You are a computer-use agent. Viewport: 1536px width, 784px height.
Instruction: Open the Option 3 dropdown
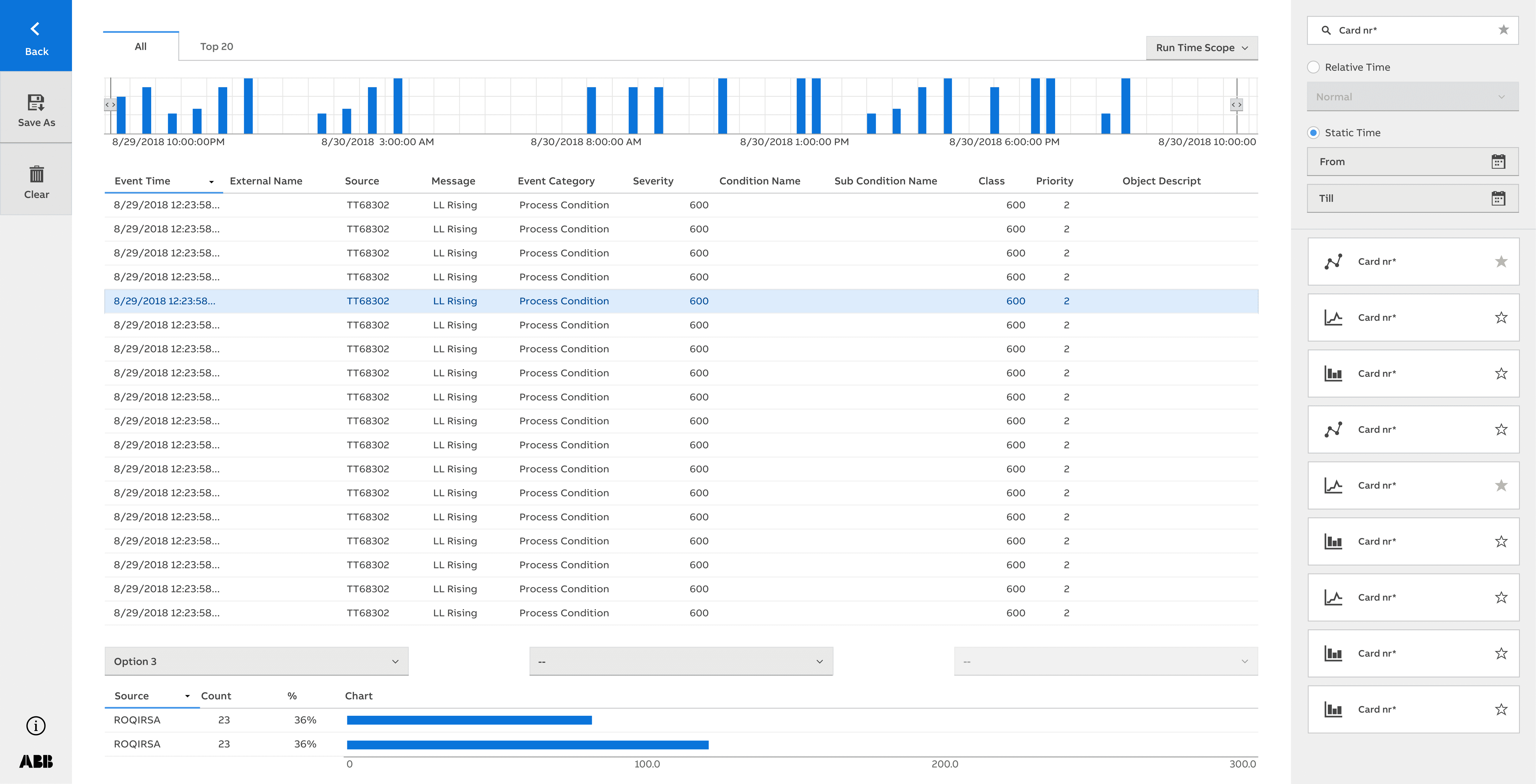(256, 661)
